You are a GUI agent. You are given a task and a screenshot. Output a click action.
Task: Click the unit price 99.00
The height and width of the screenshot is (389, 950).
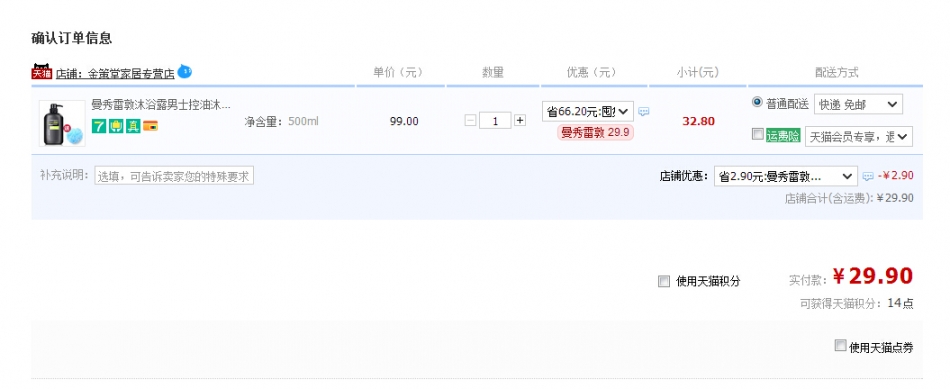404,121
